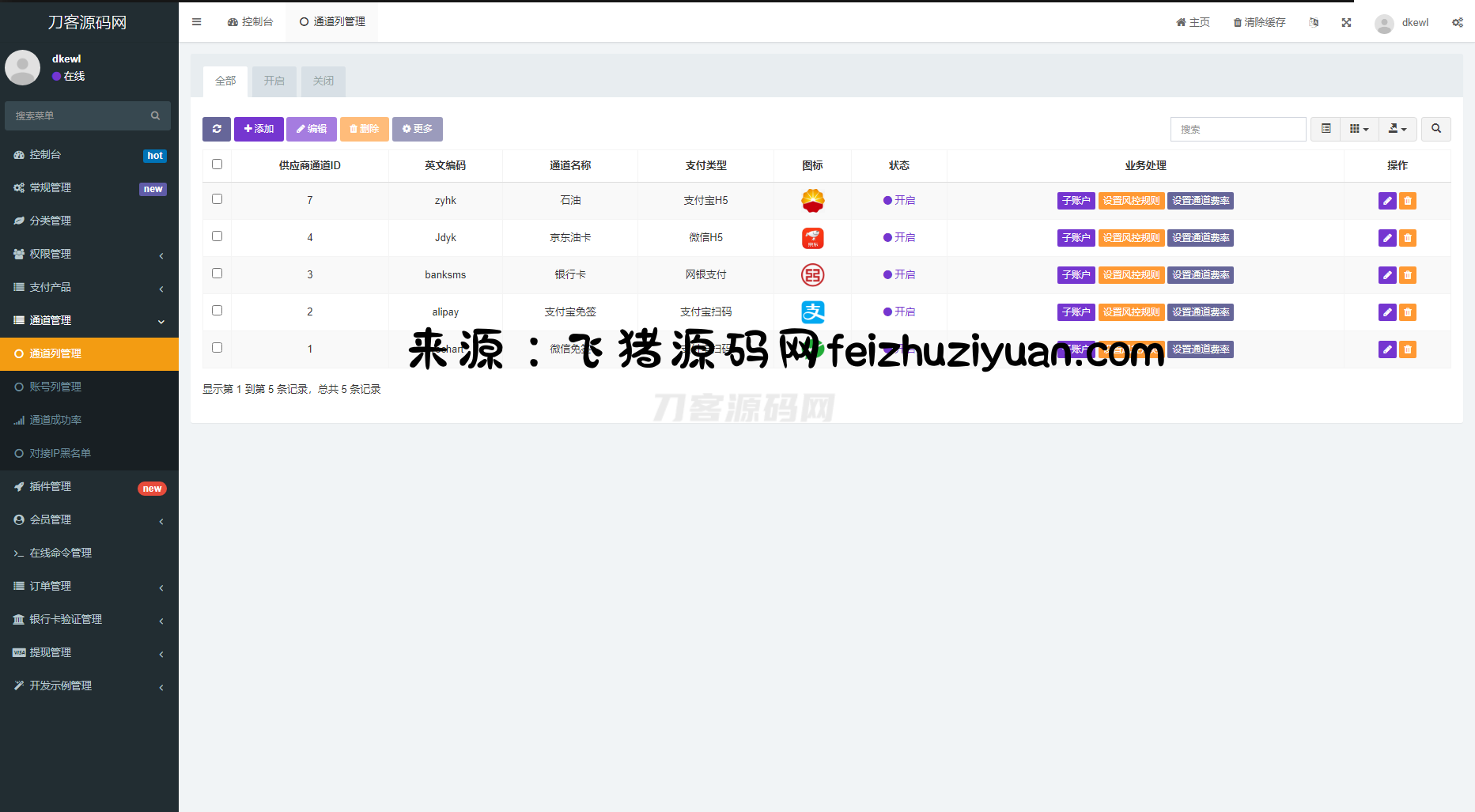Open the column visibility grid dropdown

[1359, 129]
